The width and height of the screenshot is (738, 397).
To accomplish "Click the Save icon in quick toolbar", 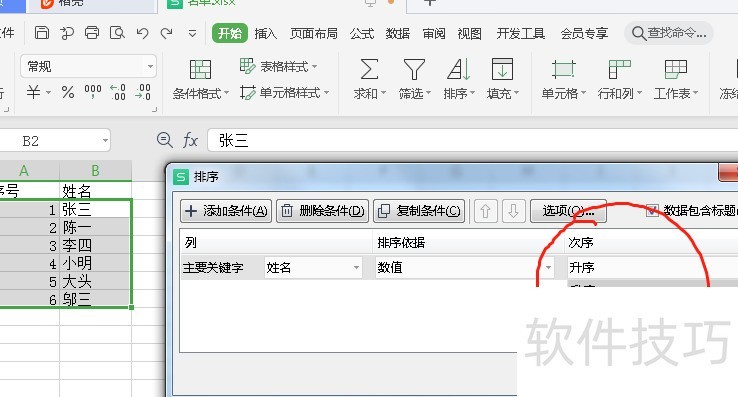I will 42,33.
